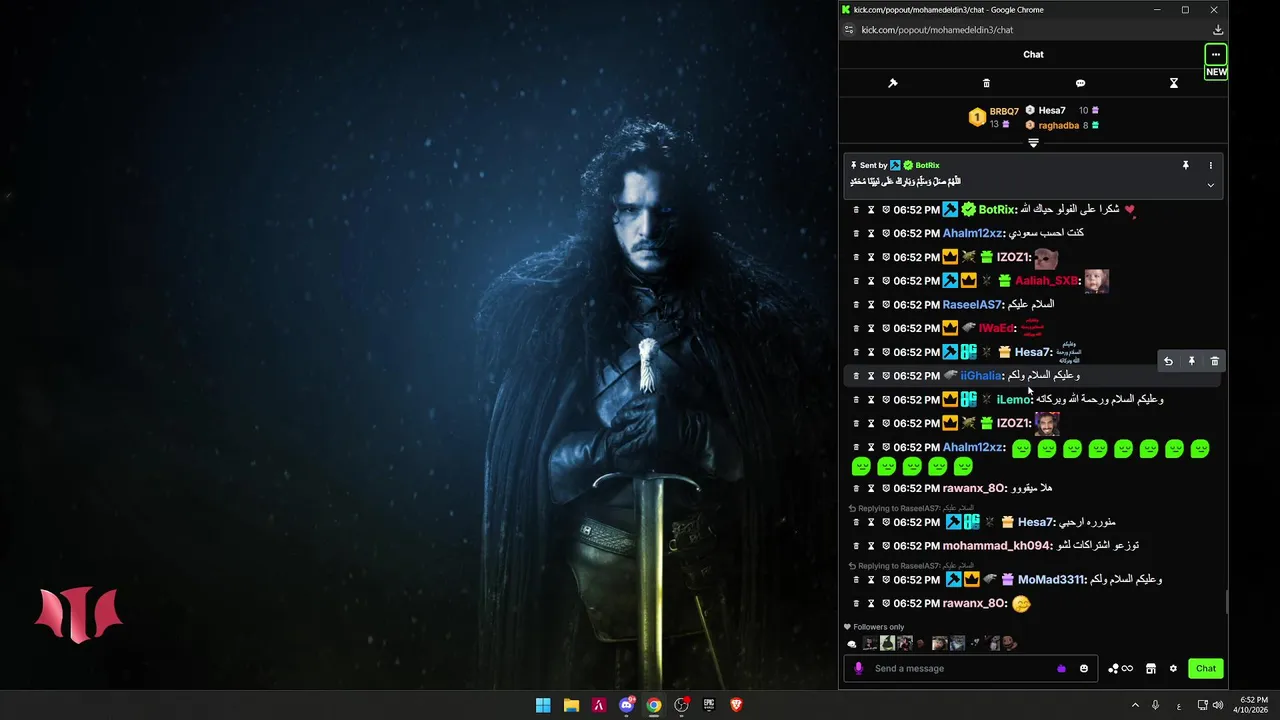This screenshot has height=720, width=1280.
Task: Open the channel points infinity balance
Action: click(x=1120, y=668)
